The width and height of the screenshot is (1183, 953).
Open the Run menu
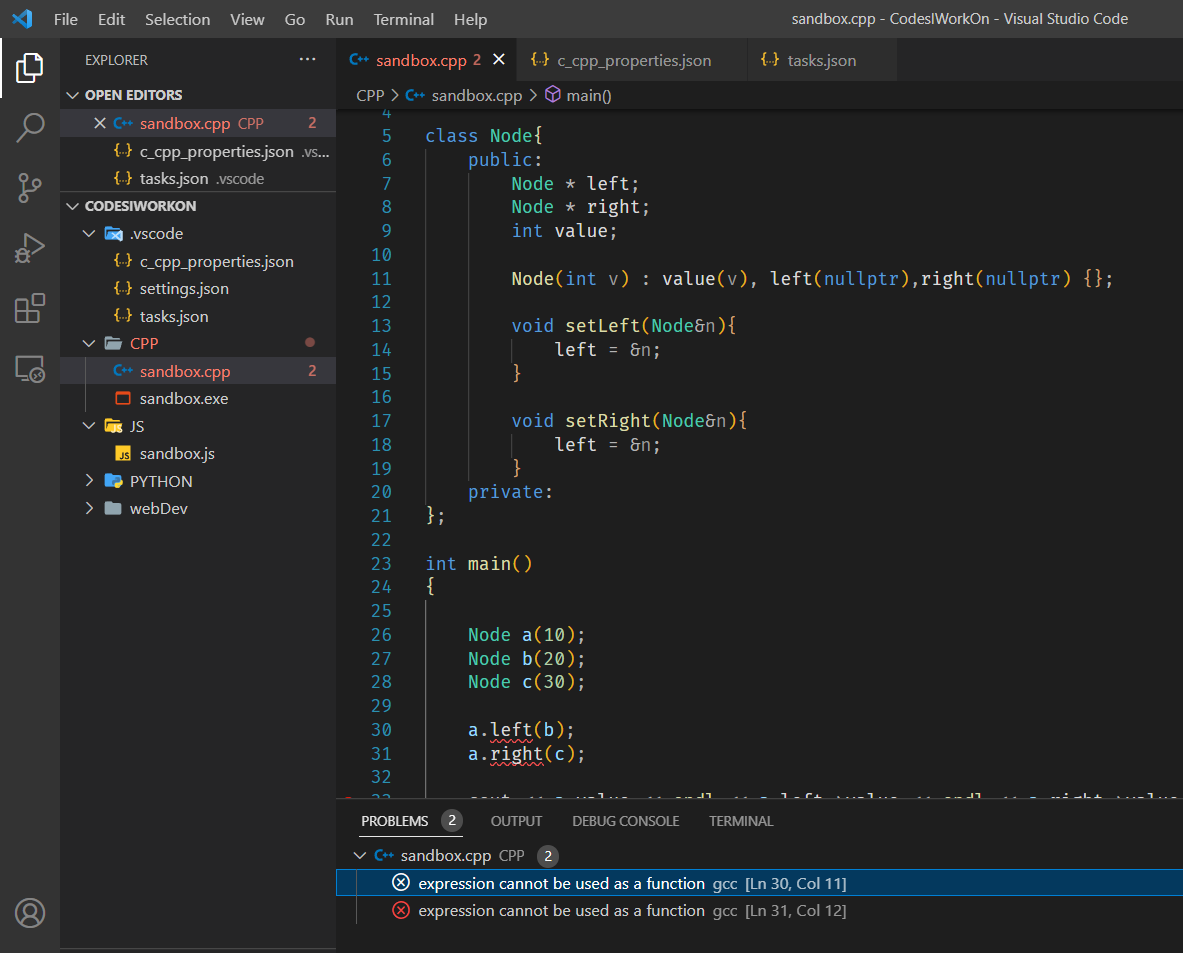[x=339, y=19]
